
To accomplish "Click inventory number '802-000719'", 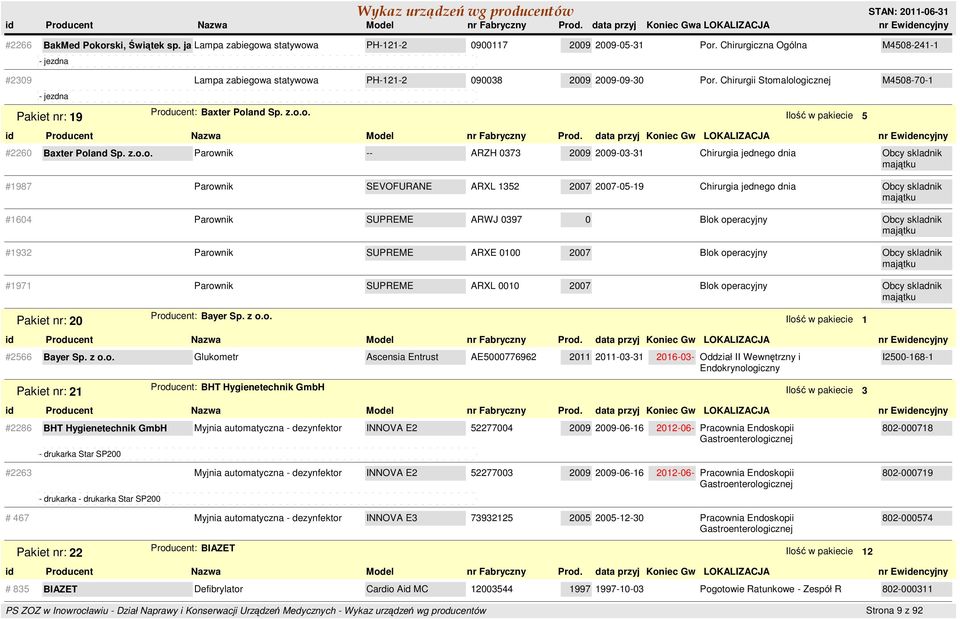I will coord(907,473).
